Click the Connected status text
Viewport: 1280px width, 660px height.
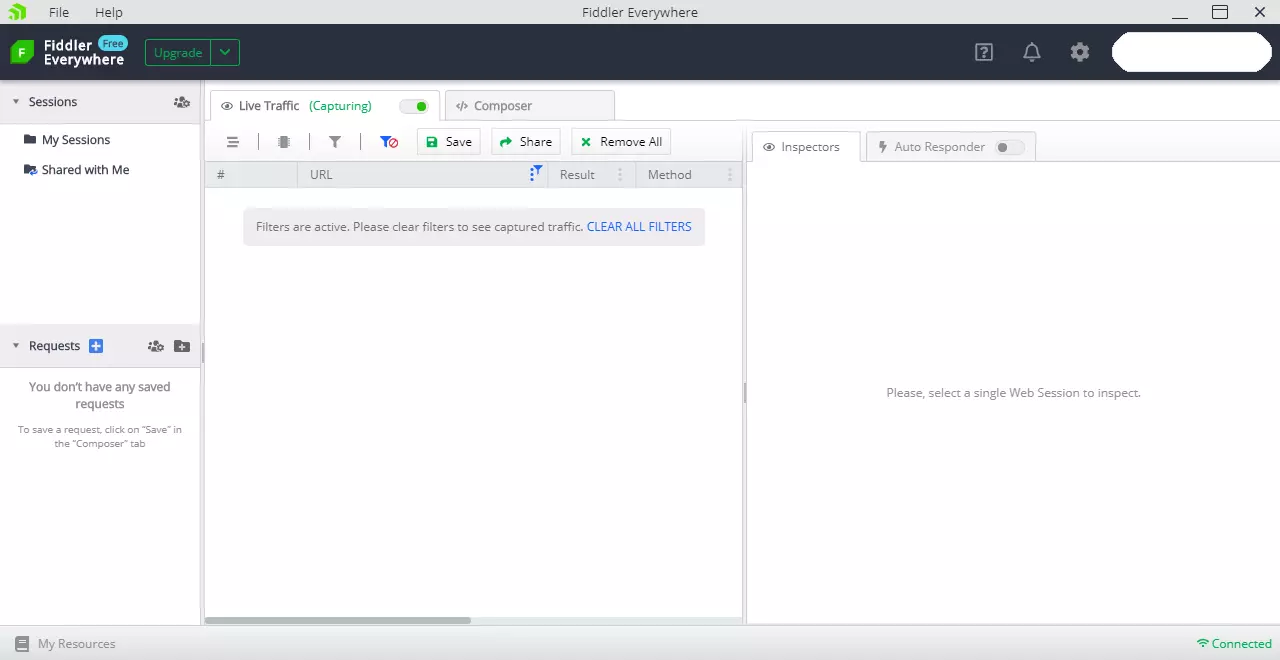pos(1242,644)
